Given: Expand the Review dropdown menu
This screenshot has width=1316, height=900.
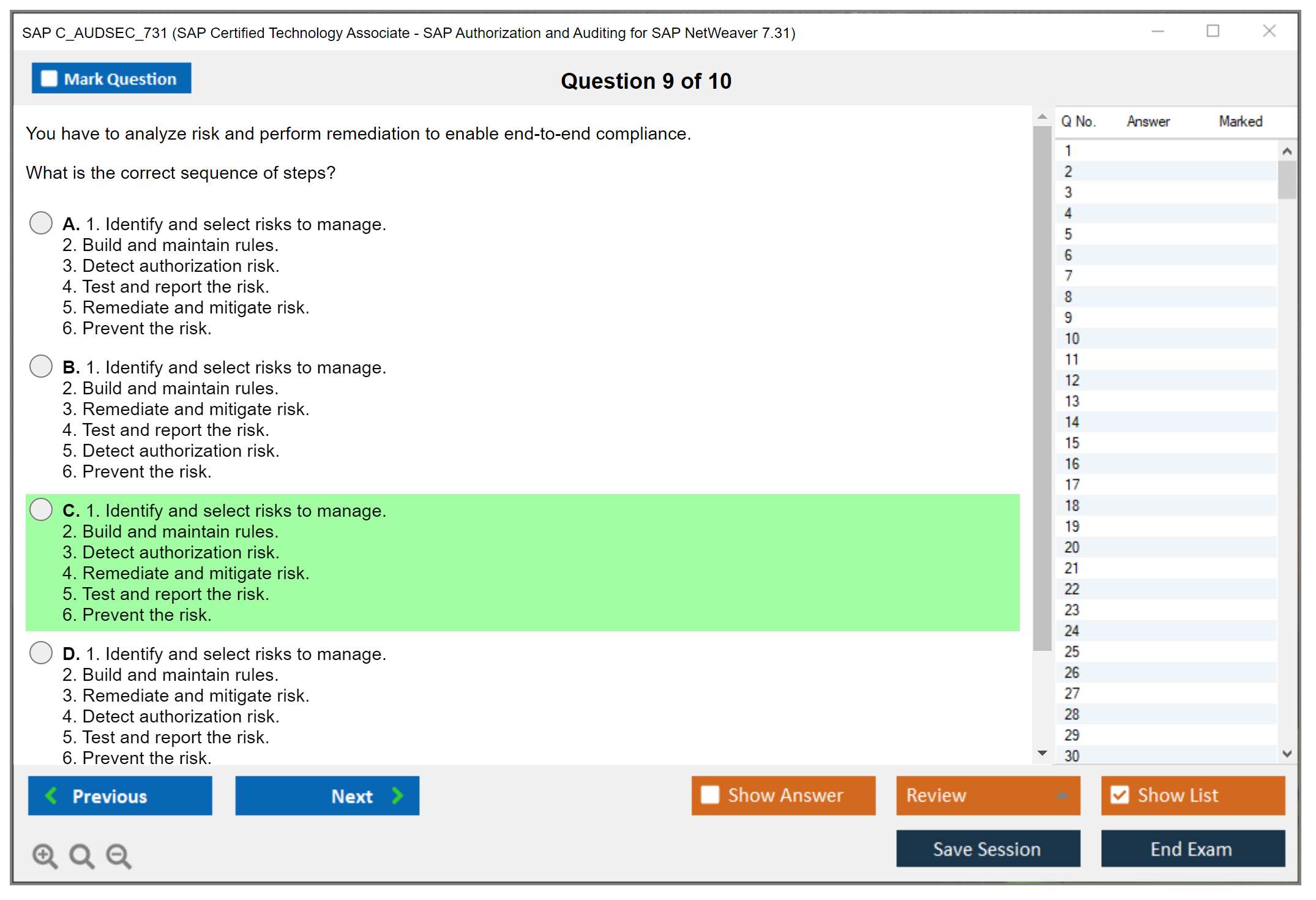Looking at the screenshot, I should (x=1062, y=795).
